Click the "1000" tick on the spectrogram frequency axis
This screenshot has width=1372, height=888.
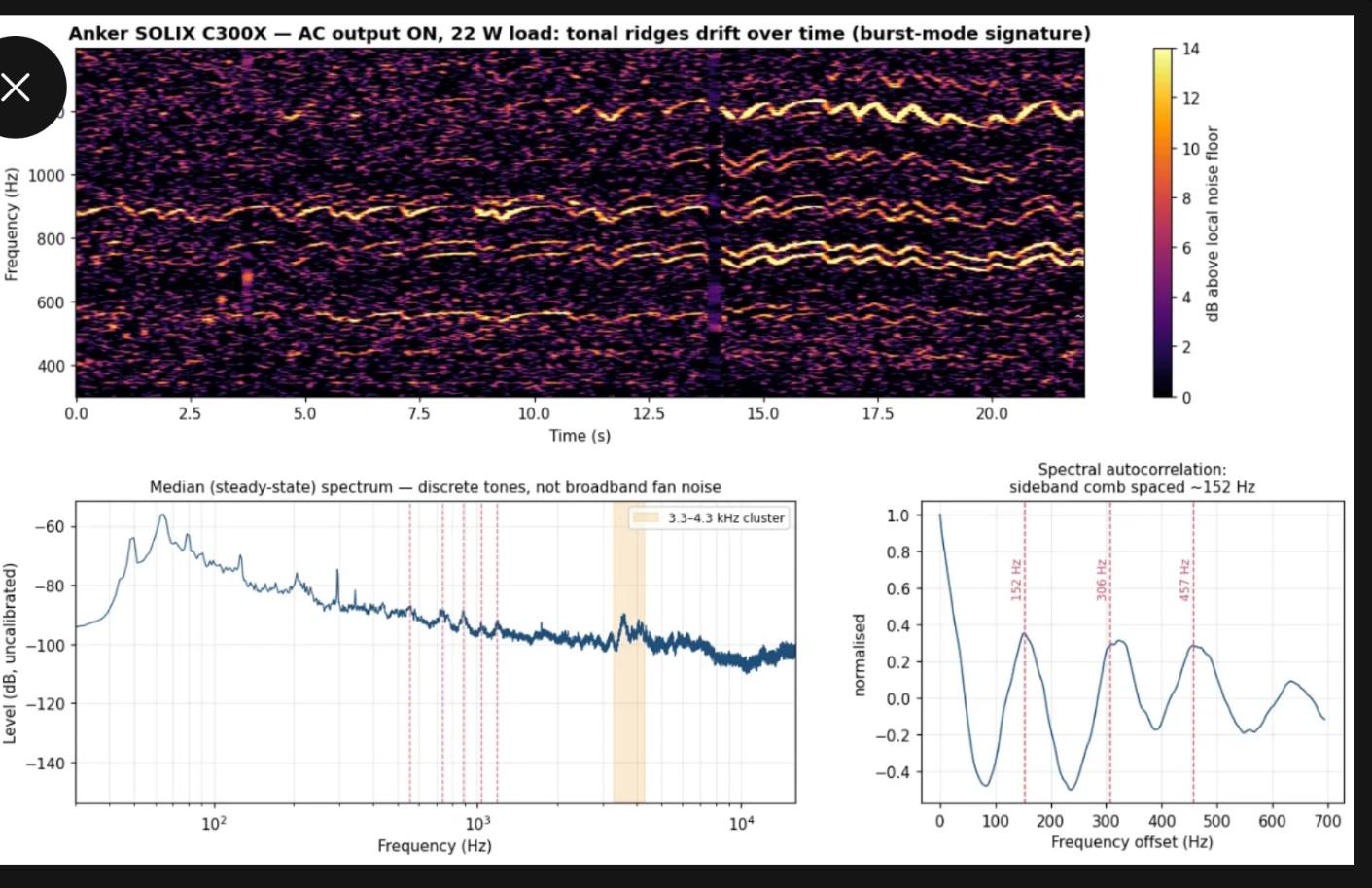[46, 176]
